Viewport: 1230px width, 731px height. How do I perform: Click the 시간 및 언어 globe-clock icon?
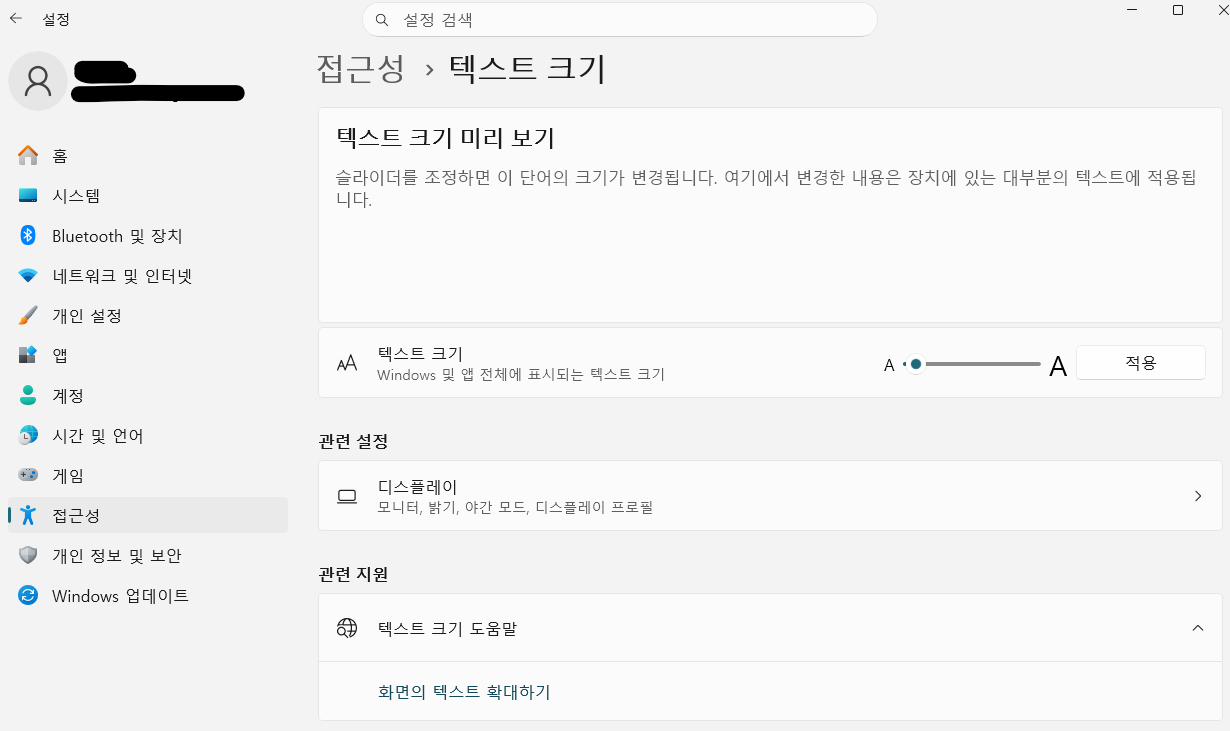tap(28, 436)
